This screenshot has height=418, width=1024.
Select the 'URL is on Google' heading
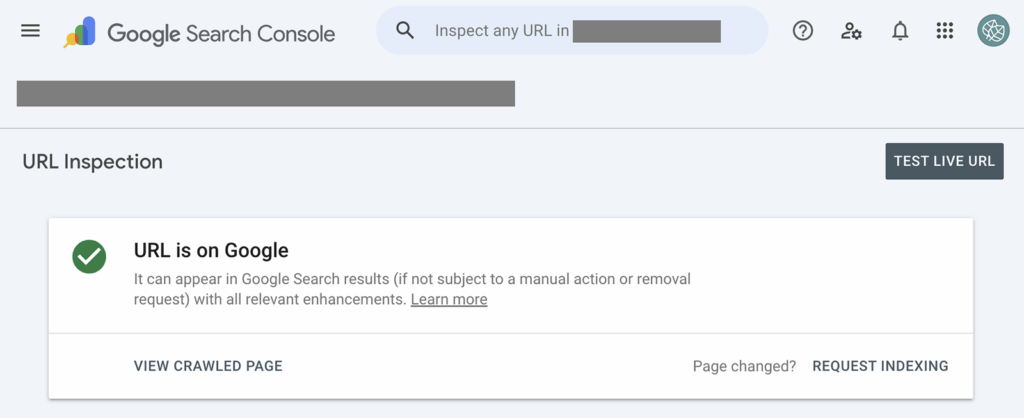[x=211, y=251]
